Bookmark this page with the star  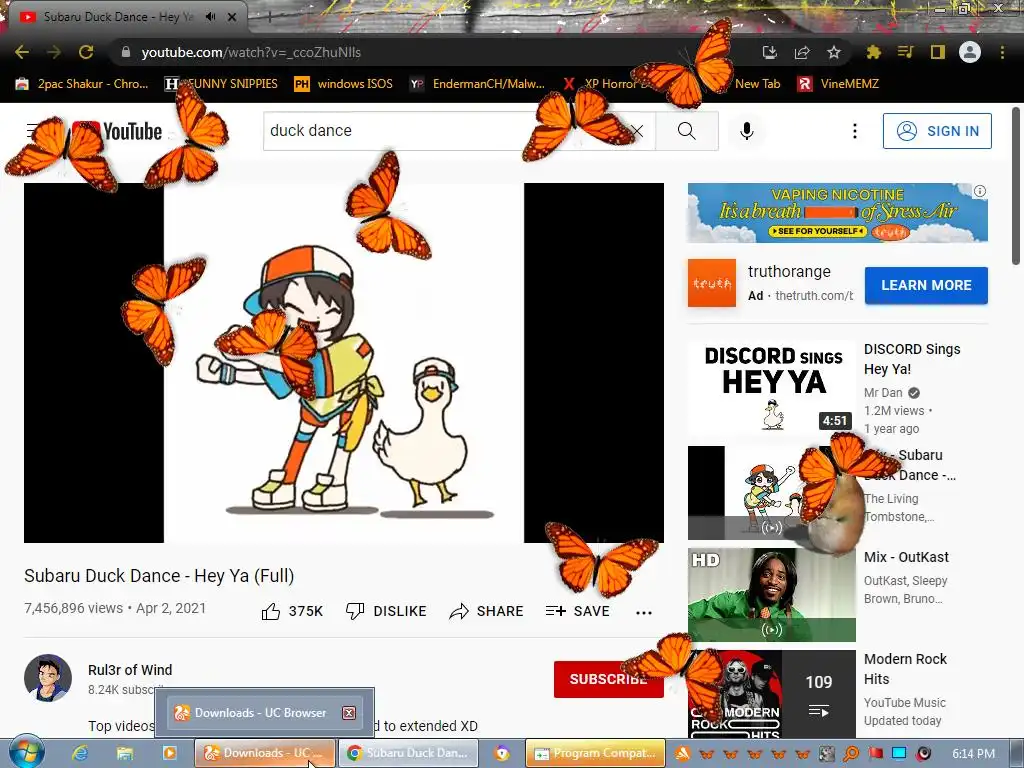coord(834,52)
